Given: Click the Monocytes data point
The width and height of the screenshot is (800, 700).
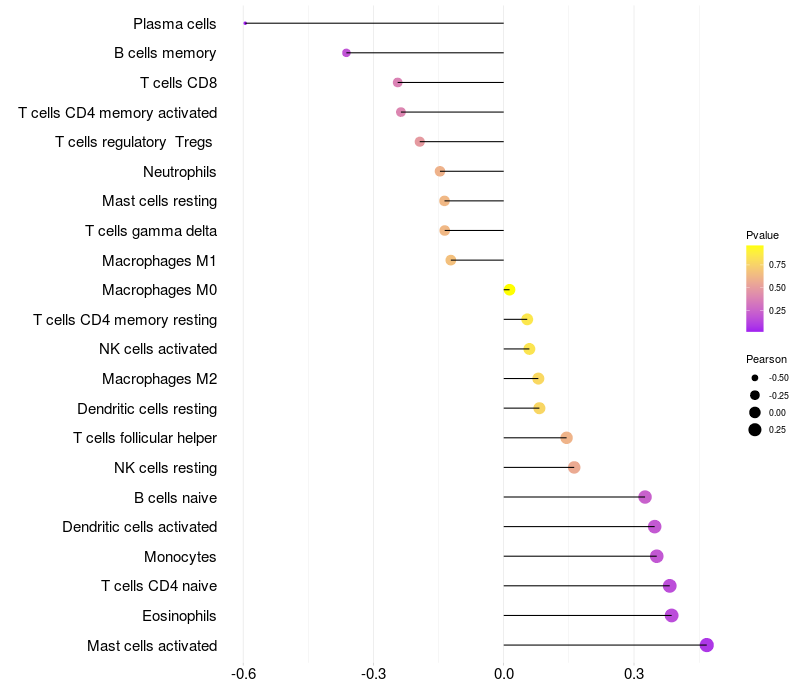Looking at the screenshot, I should point(657,556).
